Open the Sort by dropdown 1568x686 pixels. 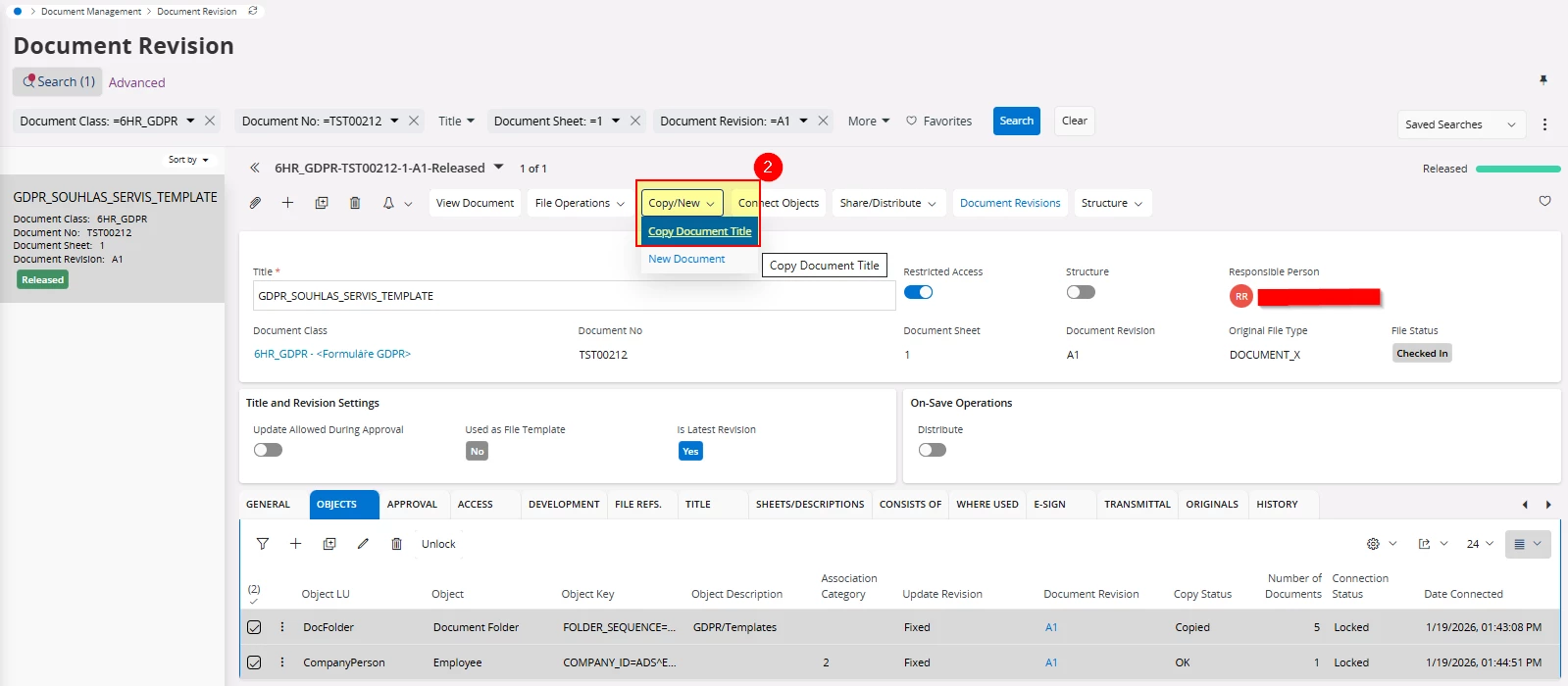pos(187,160)
